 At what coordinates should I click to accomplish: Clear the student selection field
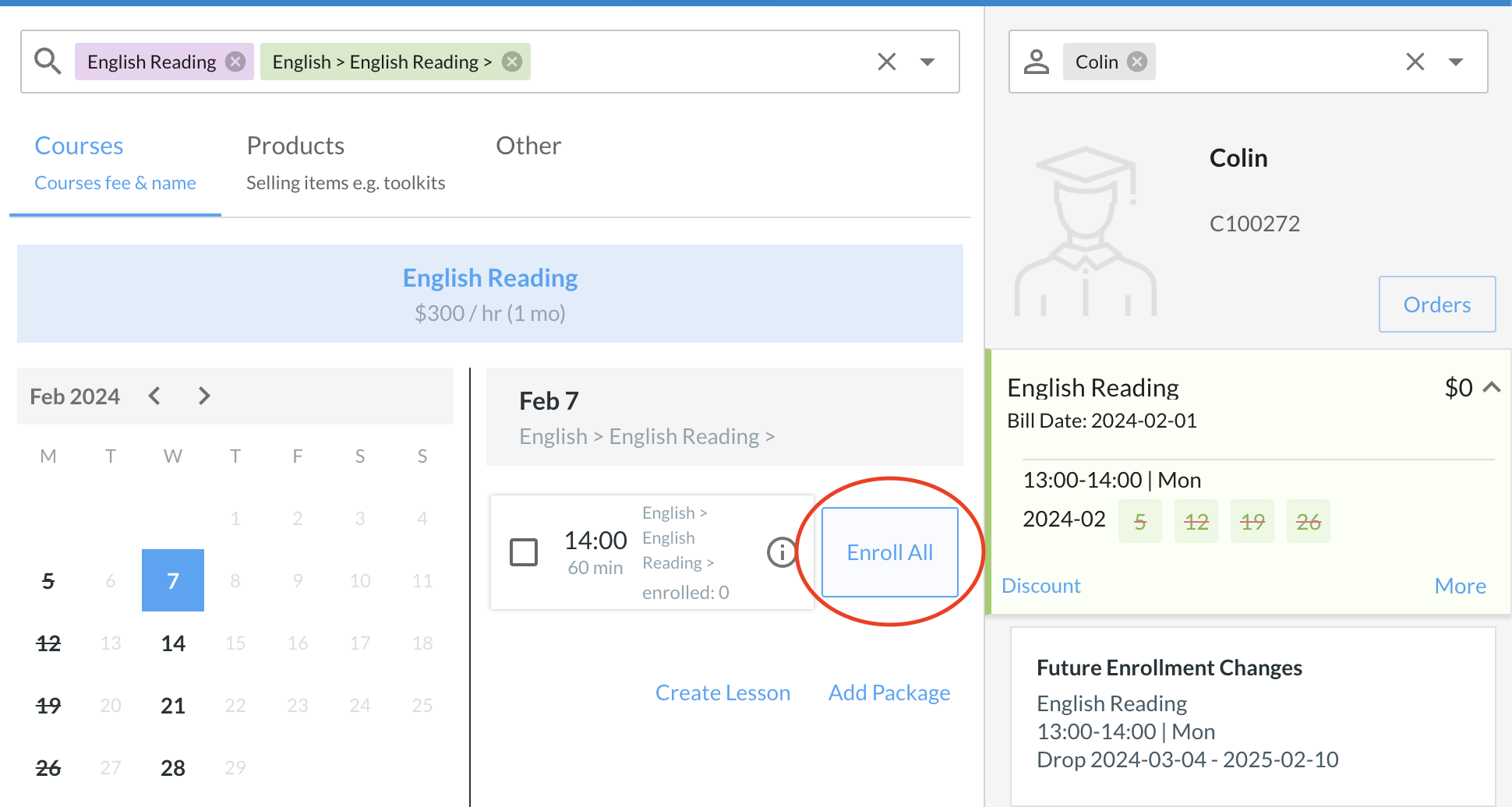[1415, 62]
